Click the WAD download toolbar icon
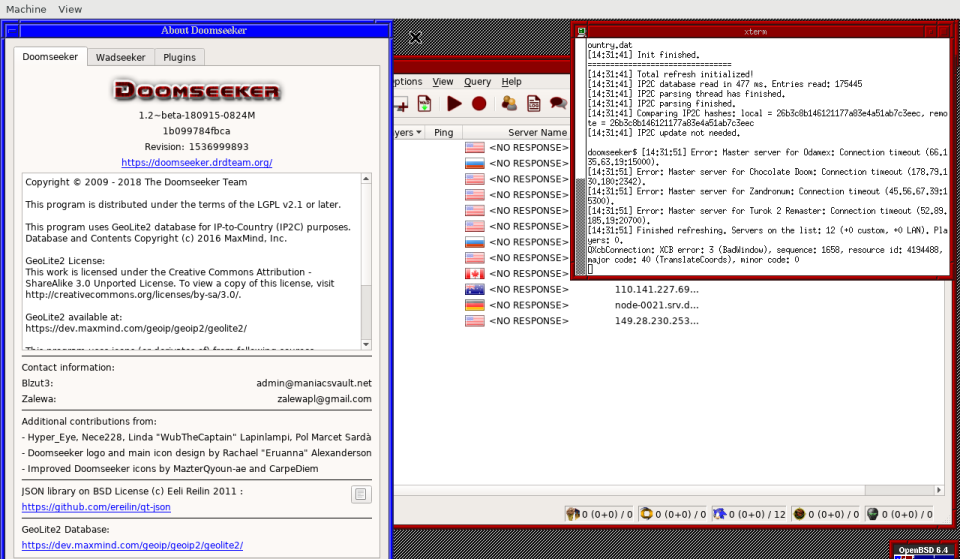The width and height of the screenshot is (960, 559). tap(424, 103)
